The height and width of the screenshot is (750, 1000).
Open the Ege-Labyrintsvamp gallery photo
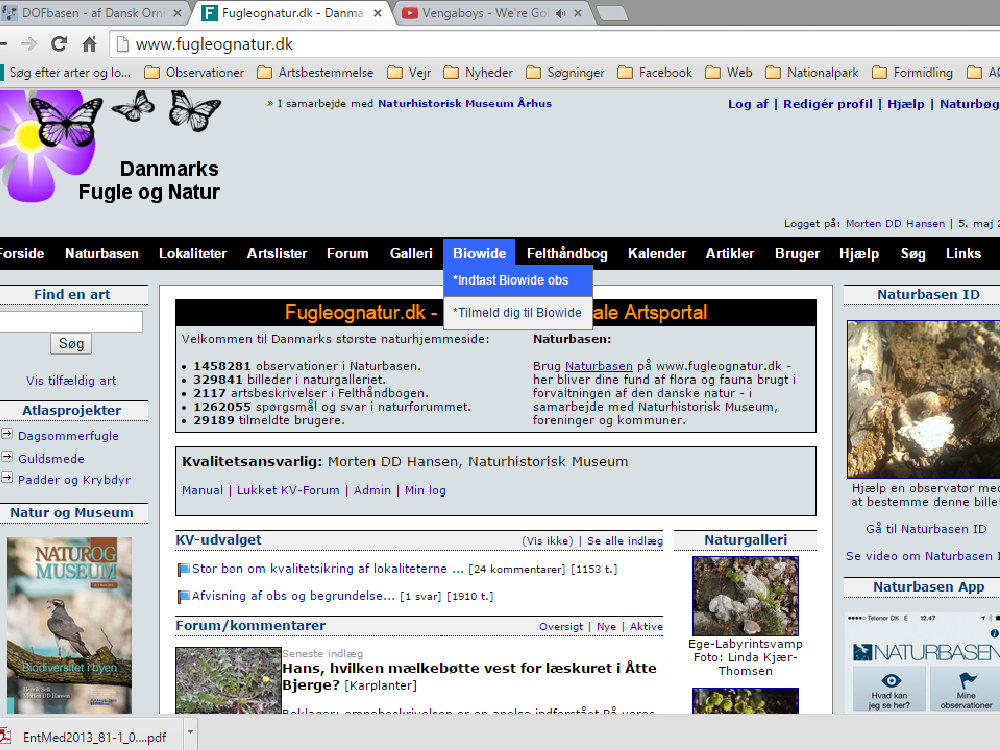(x=746, y=596)
